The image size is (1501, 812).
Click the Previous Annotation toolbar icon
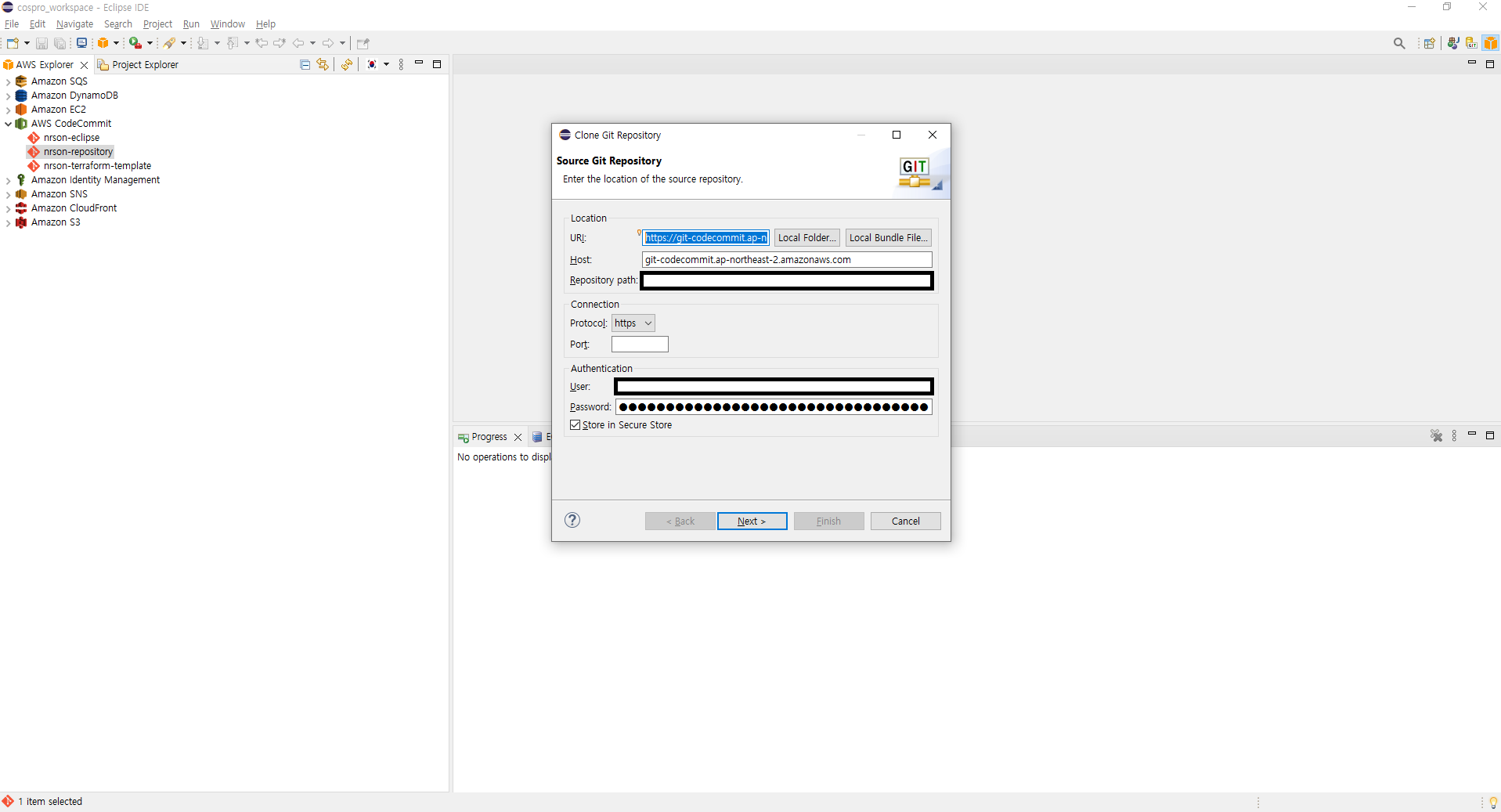click(x=233, y=43)
